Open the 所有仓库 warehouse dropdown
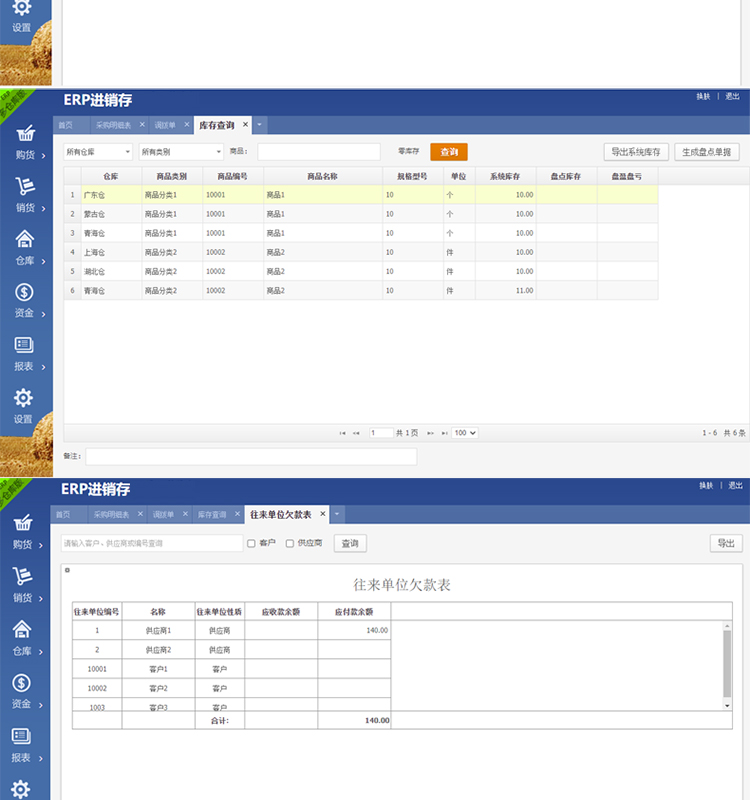This screenshot has width=750, height=800. pyautogui.click(x=98, y=152)
